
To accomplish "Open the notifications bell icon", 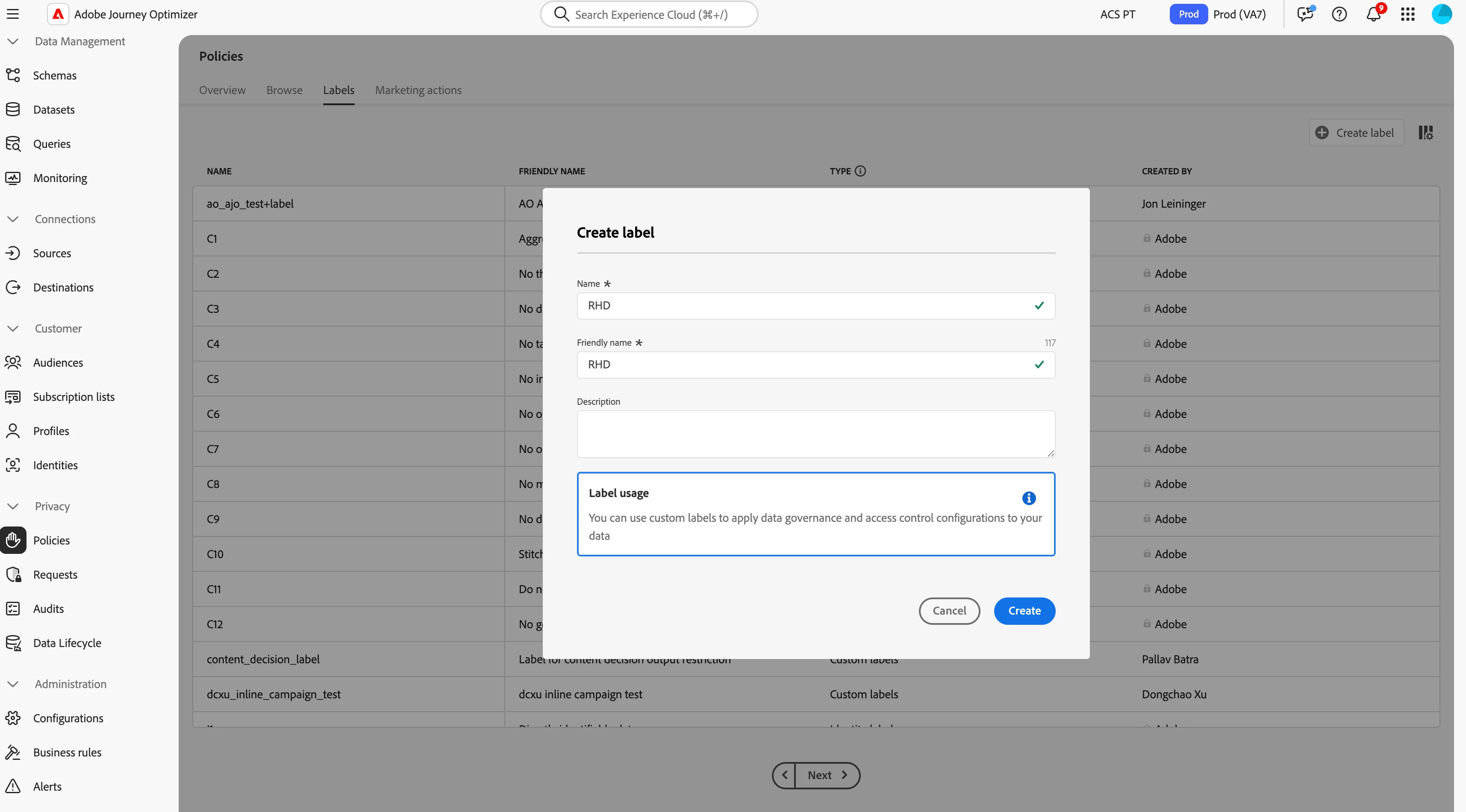I will 1373,14.
